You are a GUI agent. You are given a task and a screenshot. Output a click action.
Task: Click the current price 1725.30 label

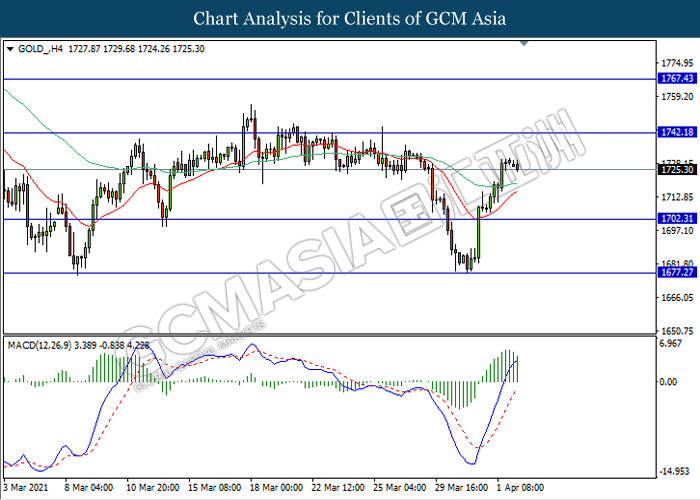(x=677, y=170)
